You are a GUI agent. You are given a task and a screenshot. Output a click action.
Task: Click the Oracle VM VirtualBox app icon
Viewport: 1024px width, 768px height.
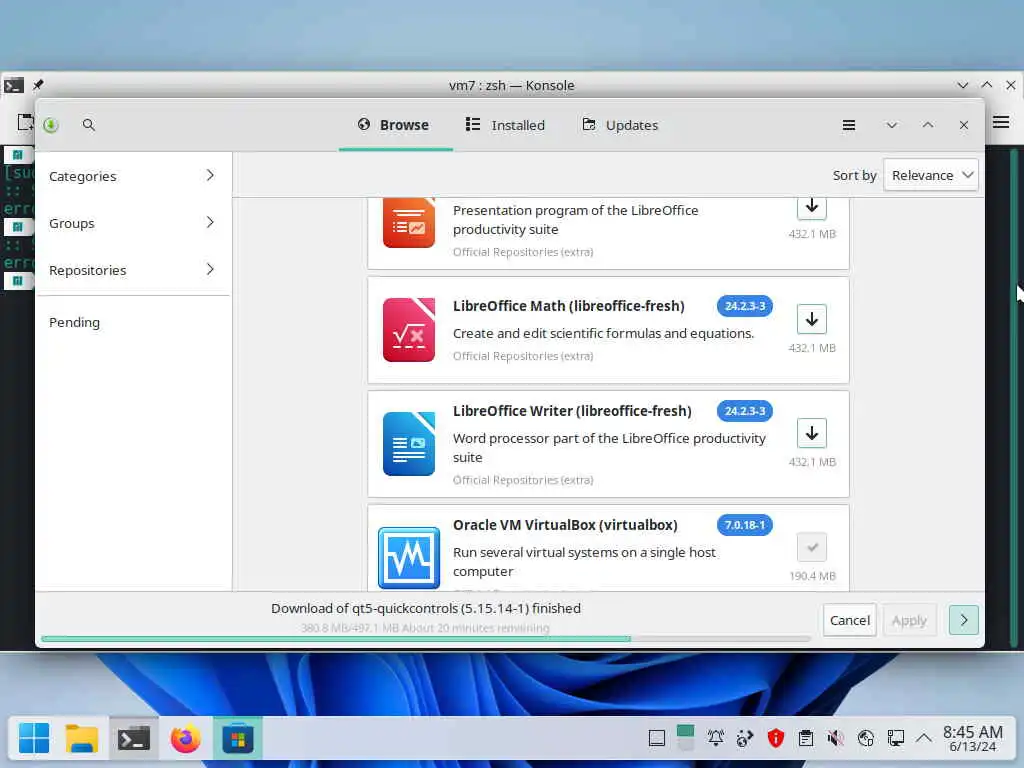click(x=409, y=558)
